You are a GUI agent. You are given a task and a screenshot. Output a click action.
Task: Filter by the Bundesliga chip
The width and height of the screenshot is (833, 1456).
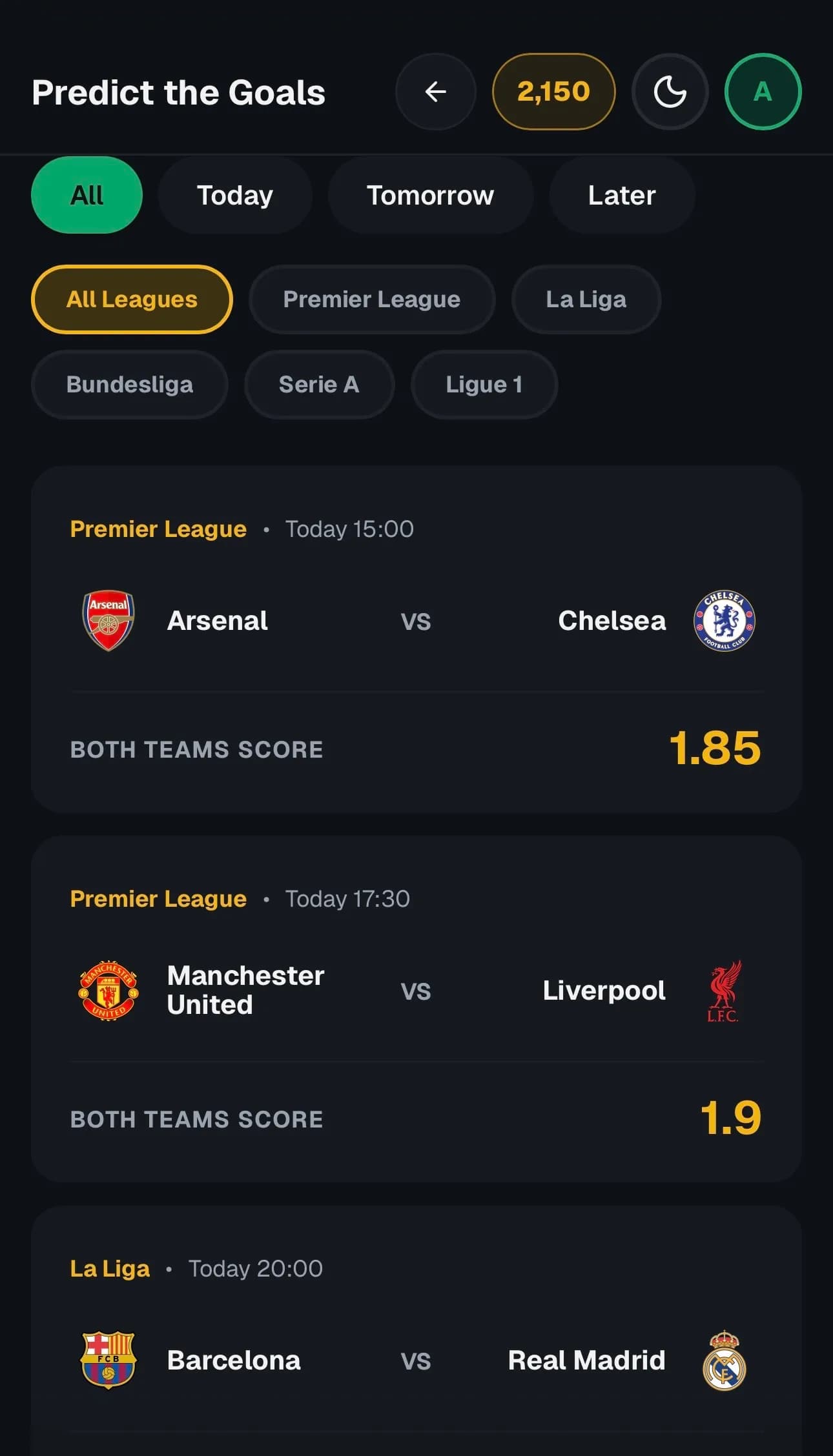[129, 385]
